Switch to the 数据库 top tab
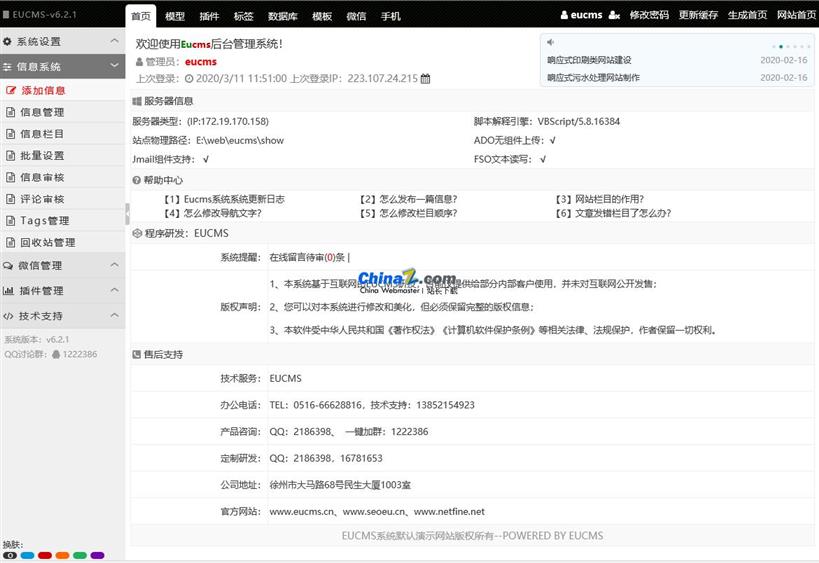819x563 pixels. [282, 16]
